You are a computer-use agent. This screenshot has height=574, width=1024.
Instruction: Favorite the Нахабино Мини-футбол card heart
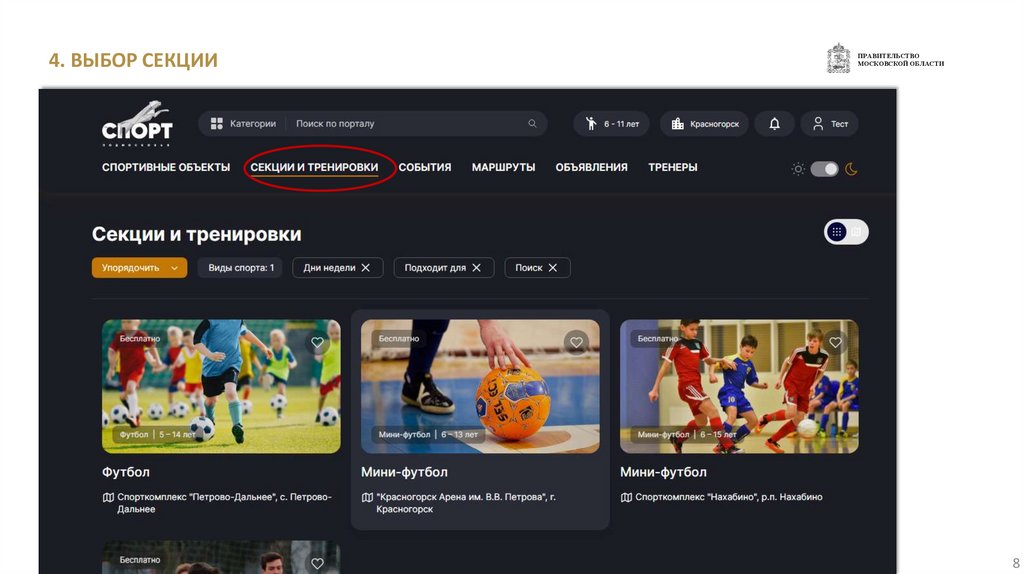coord(835,342)
